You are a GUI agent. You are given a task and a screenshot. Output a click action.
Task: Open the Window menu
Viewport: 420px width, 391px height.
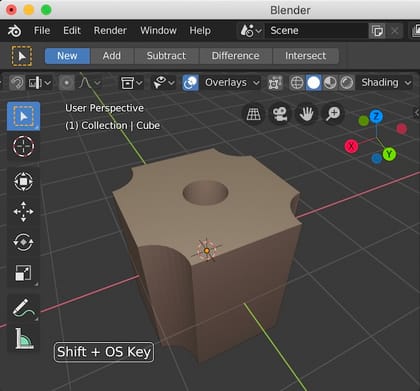(158, 31)
